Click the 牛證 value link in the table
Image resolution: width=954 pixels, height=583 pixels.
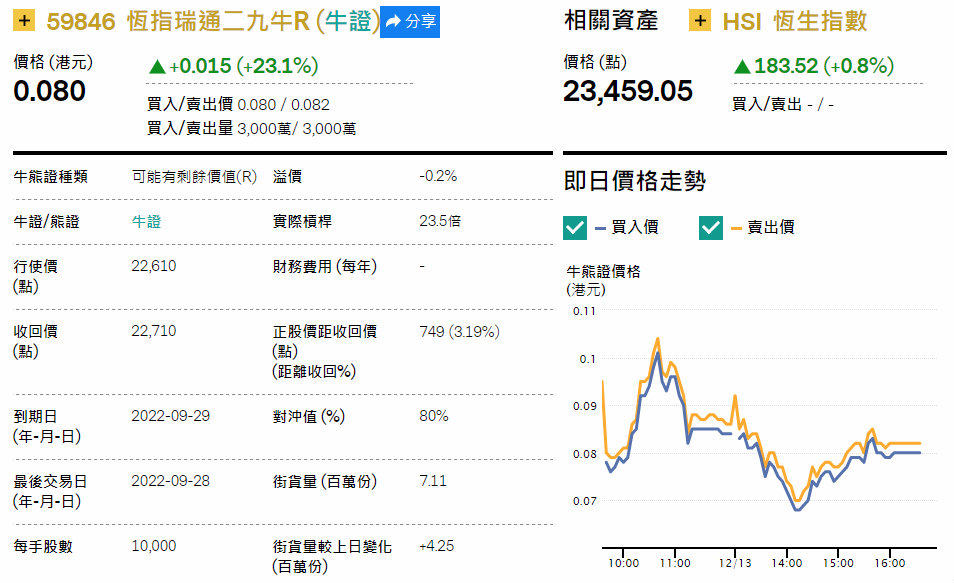147,222
